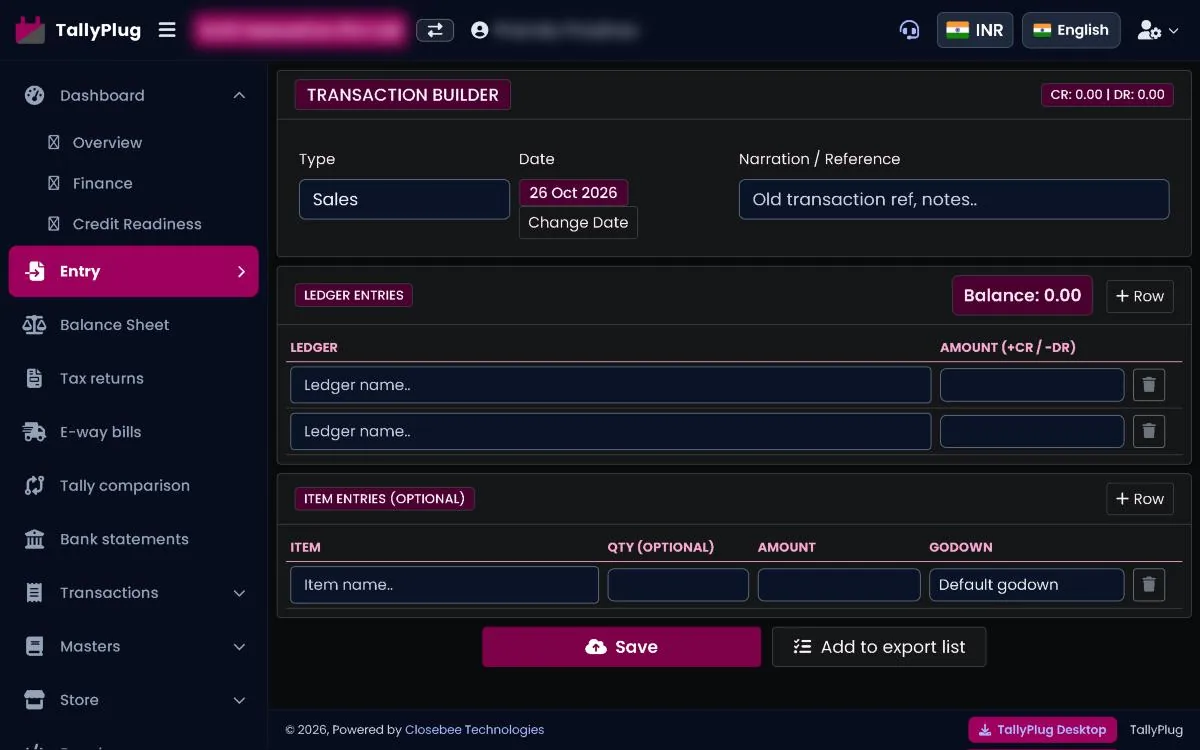Click the Overview hourglass icon
Viewport: 1200px width, 750px height.
(54, 142)
